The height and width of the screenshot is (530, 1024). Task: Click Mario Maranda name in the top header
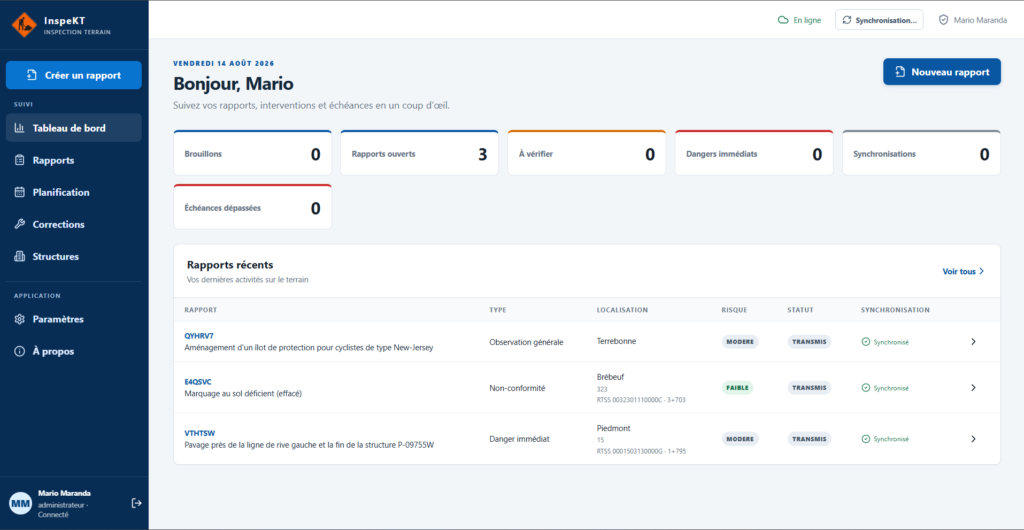pos(980,20)
